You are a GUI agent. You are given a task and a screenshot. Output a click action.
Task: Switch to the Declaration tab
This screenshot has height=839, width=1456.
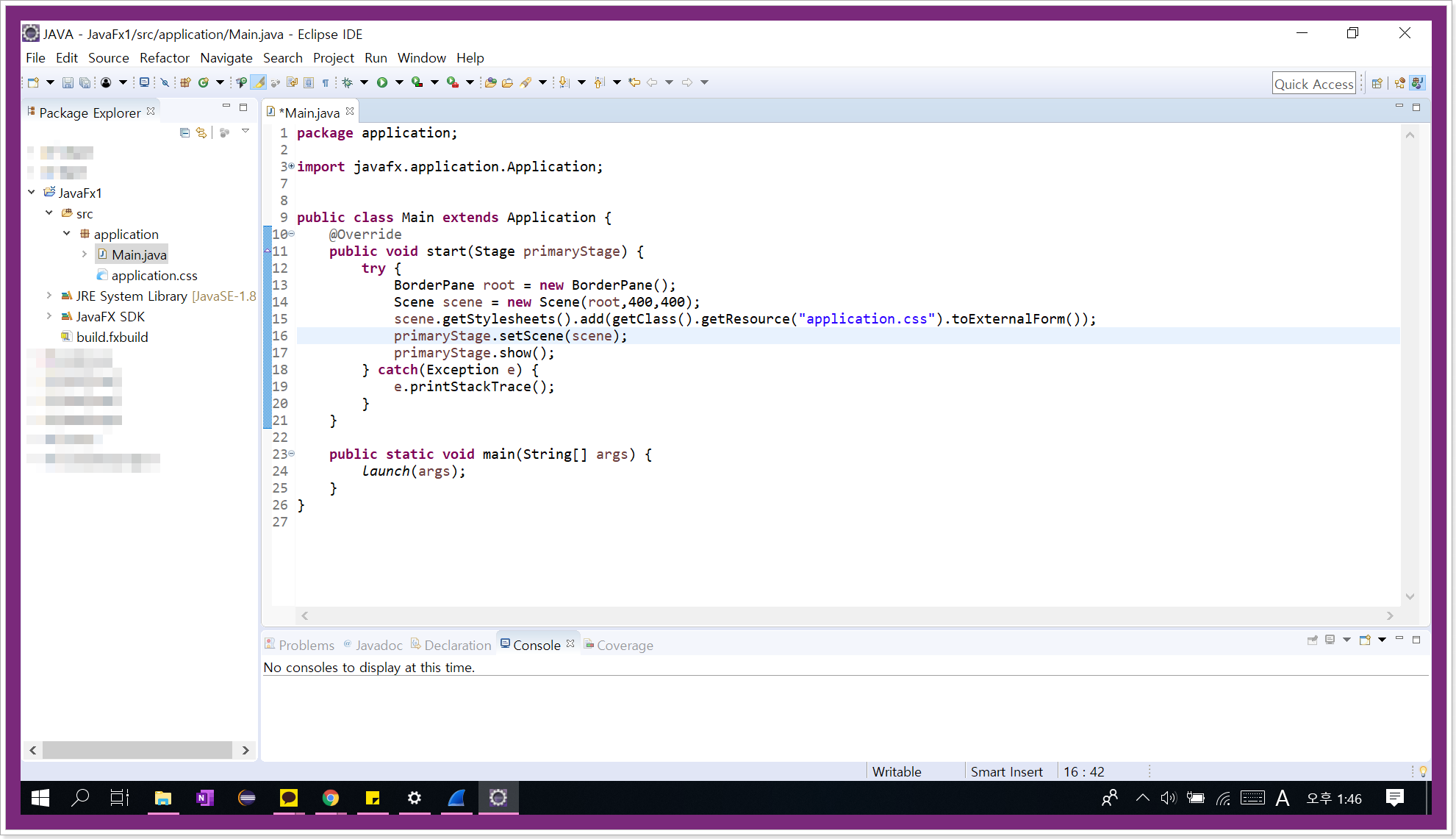coord(451,645)
